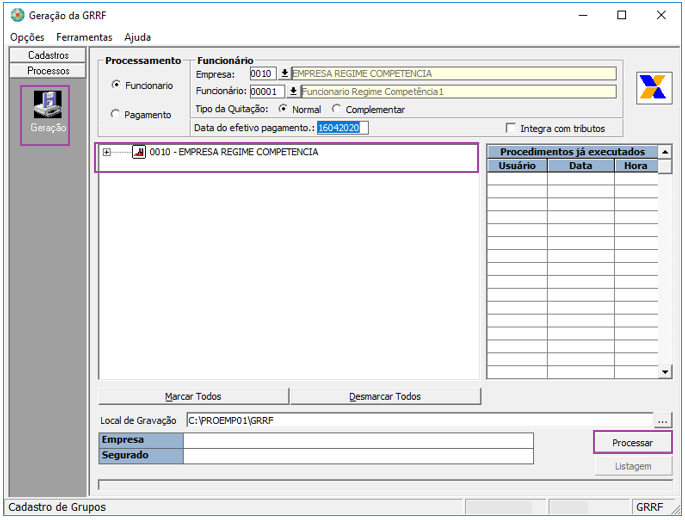Click the Geração icon in sidebar
The image size is (685, 520).
click(x=47, y=107)
